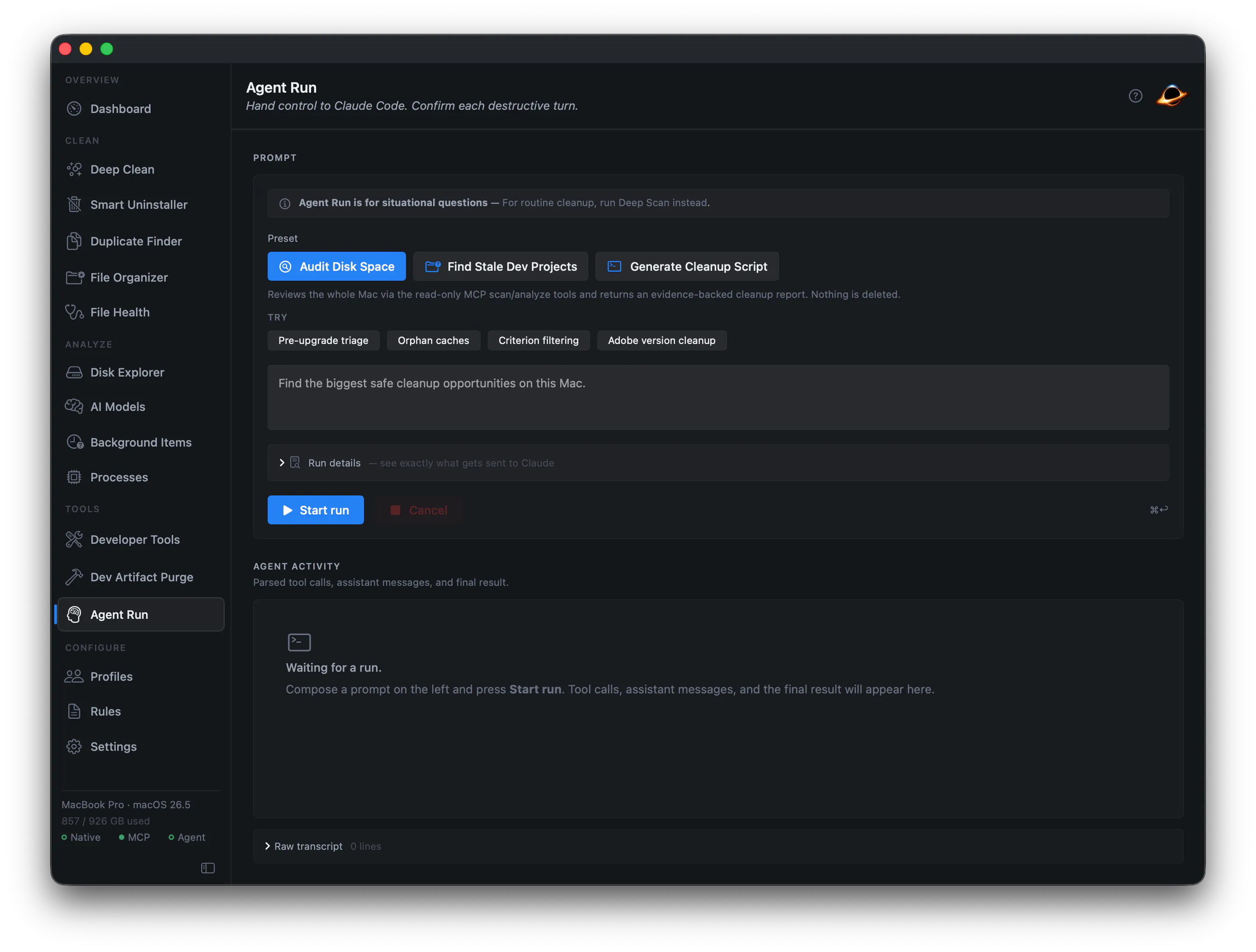Click the terminal icon in Agent Activity
1256x952 pixels.
point(299,642)
